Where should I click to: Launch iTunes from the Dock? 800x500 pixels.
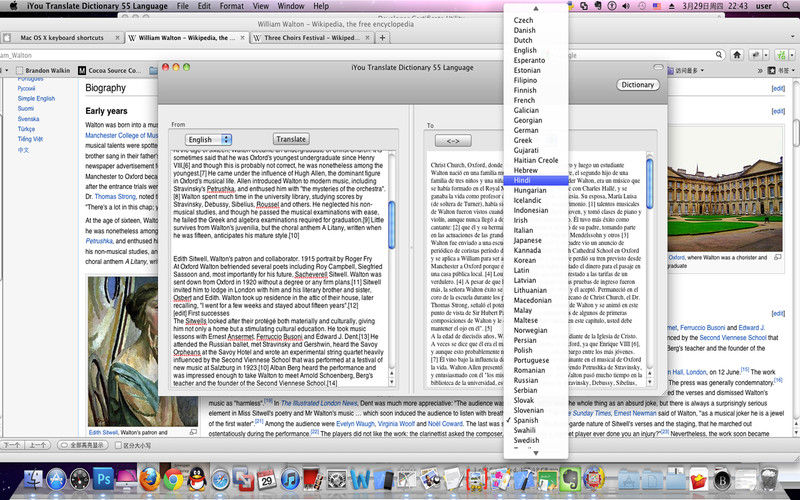pos(290,480)
